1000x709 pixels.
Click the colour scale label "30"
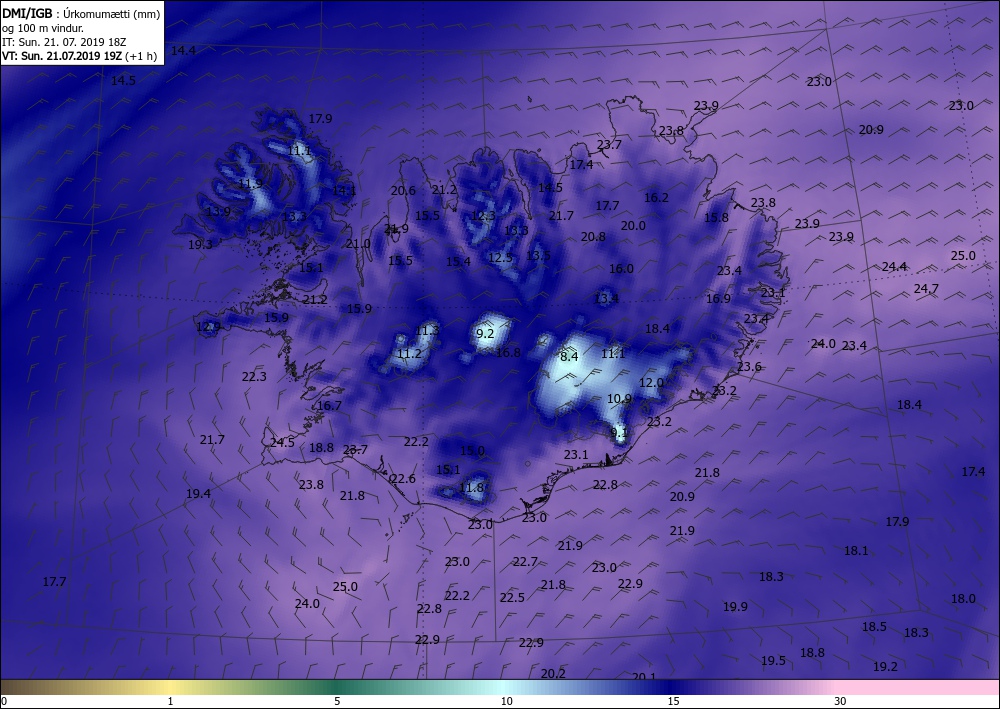pos(840,701)
